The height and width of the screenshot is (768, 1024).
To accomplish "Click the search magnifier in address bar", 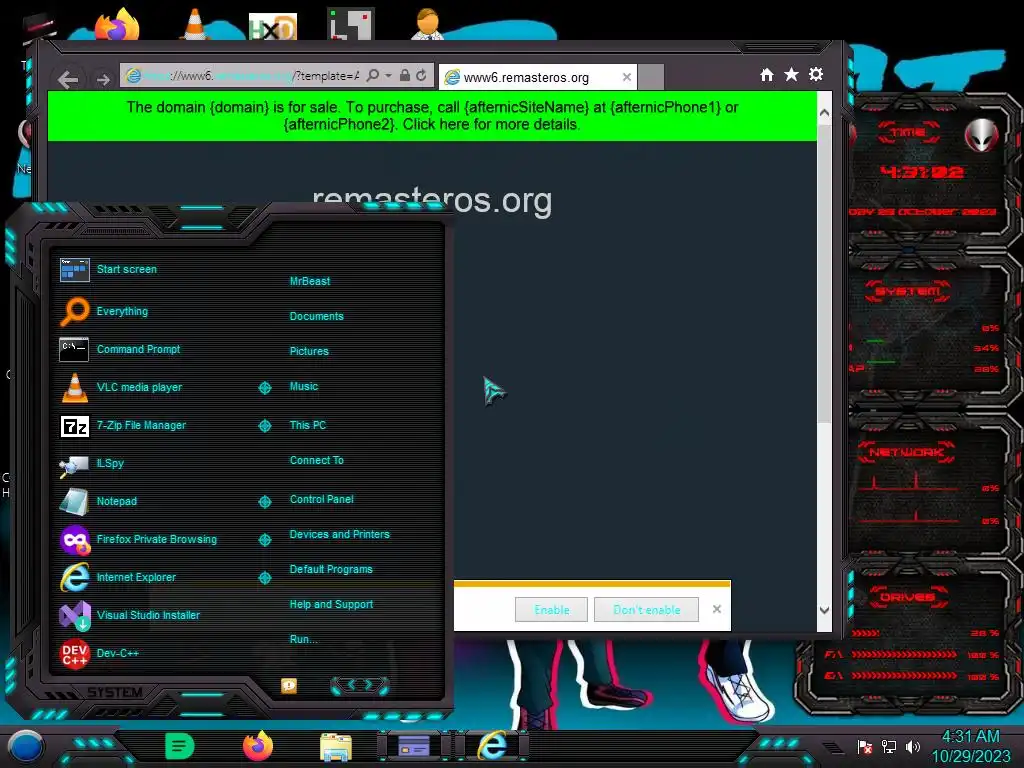I will click(372, 76).
